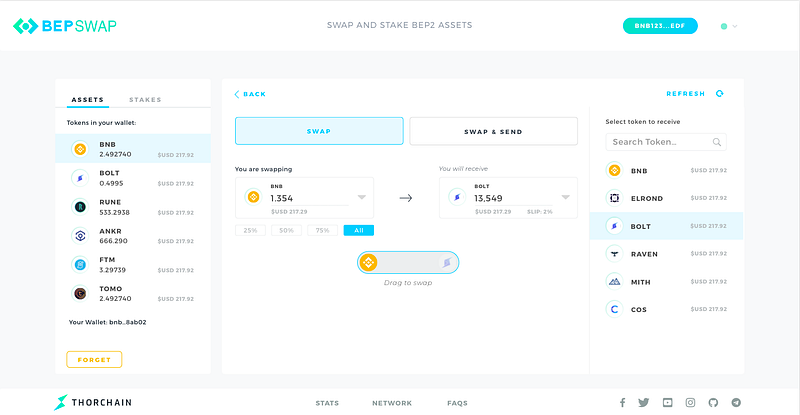
Task: Open the GitHub footer icon
Action: pos(713,403)
